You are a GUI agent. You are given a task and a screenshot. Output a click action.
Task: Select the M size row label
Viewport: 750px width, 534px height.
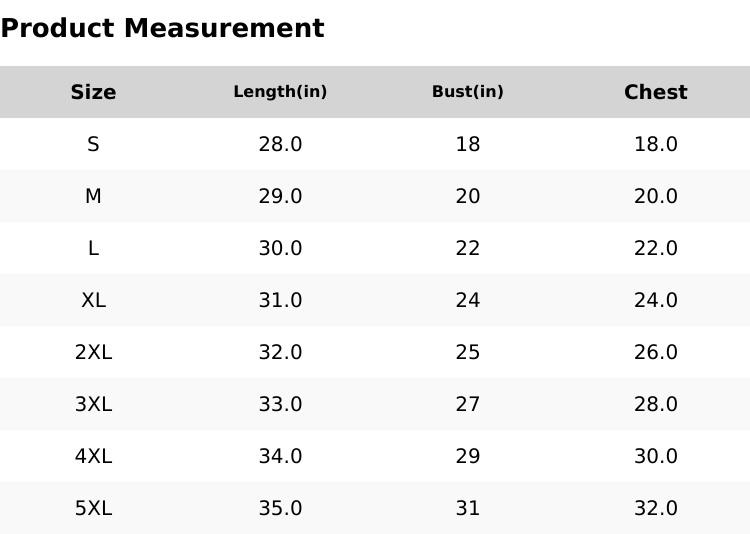93,196
